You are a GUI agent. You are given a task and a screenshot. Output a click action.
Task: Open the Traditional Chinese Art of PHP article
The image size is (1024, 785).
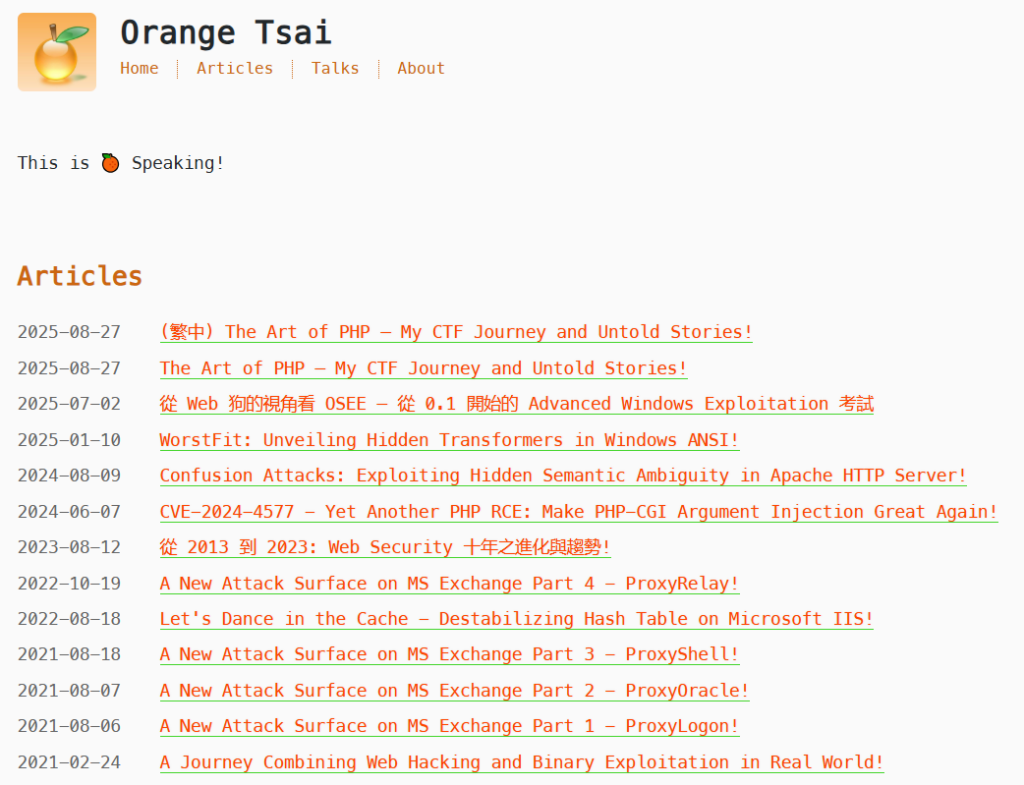(x=456, y=332)
